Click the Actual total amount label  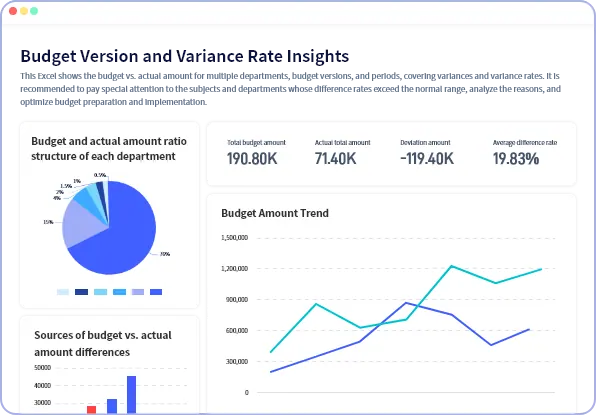pos(342,143)
